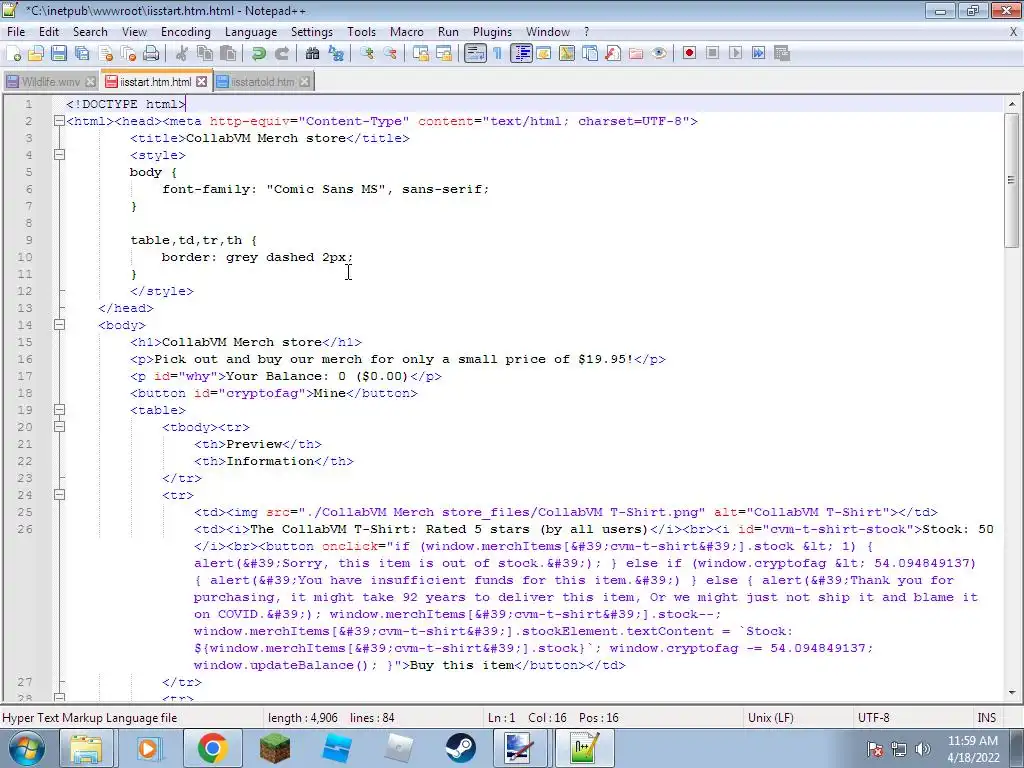The image size is (1024, 768).
Task: Open the Search menu
Action: (90, 32)
